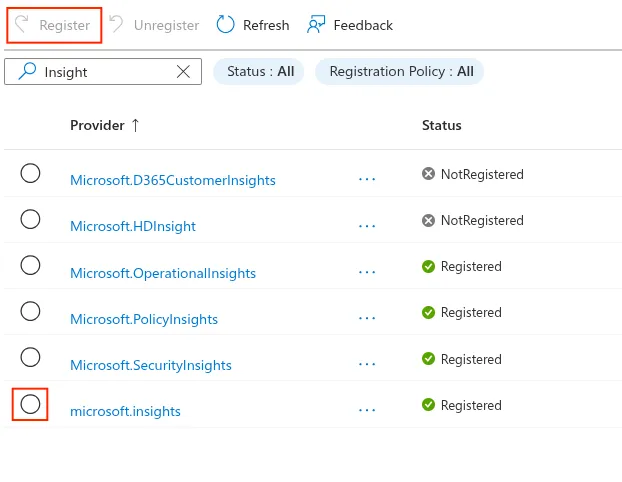Open more options for Microsoft.OperationalInsights

point(367,272)
